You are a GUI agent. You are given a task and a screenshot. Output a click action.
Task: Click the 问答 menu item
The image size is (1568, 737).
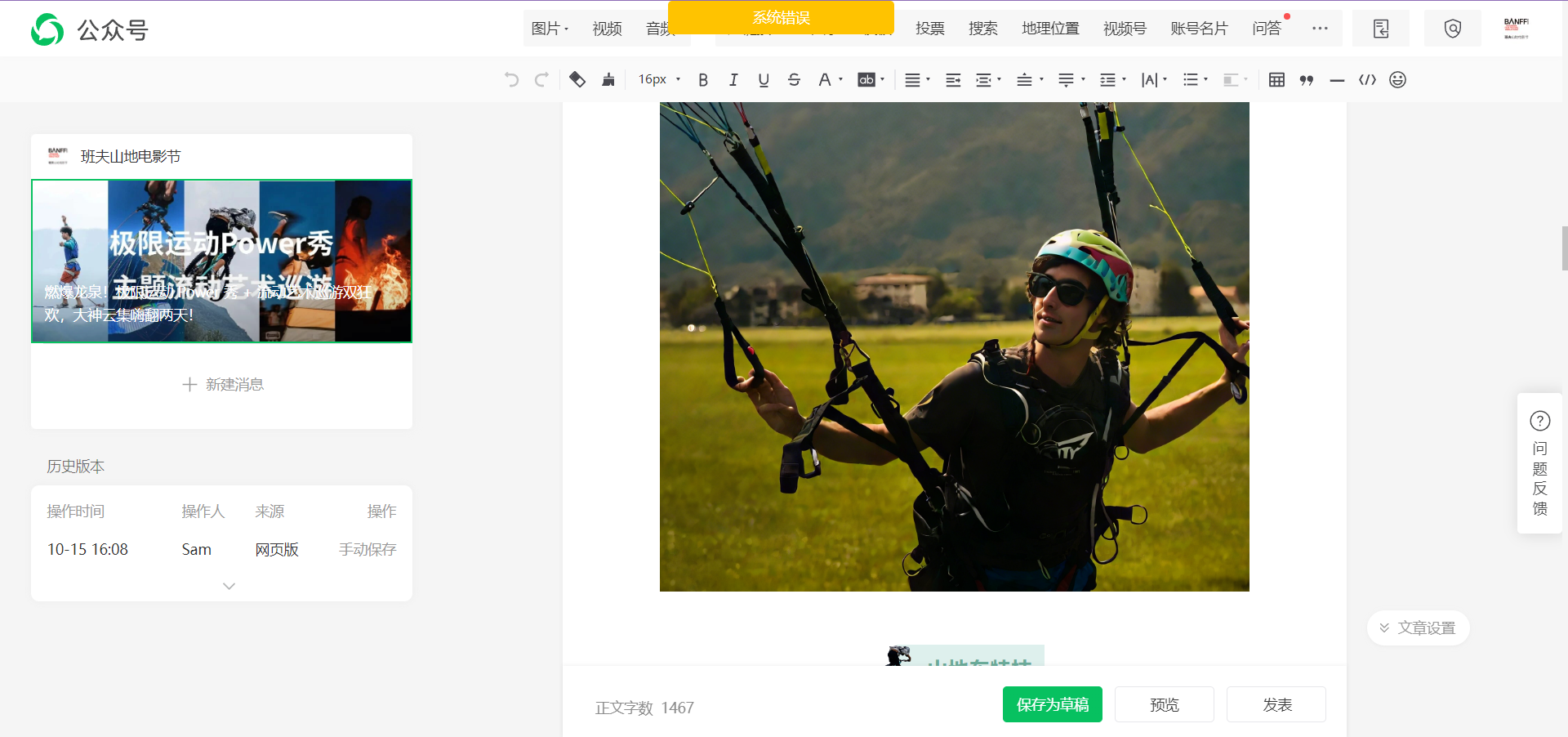coord(1267,29)
